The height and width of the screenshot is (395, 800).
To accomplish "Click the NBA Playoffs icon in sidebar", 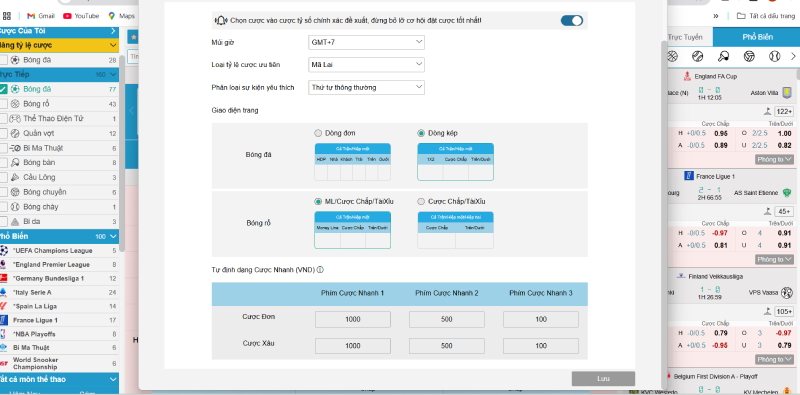I will (4, 334).
